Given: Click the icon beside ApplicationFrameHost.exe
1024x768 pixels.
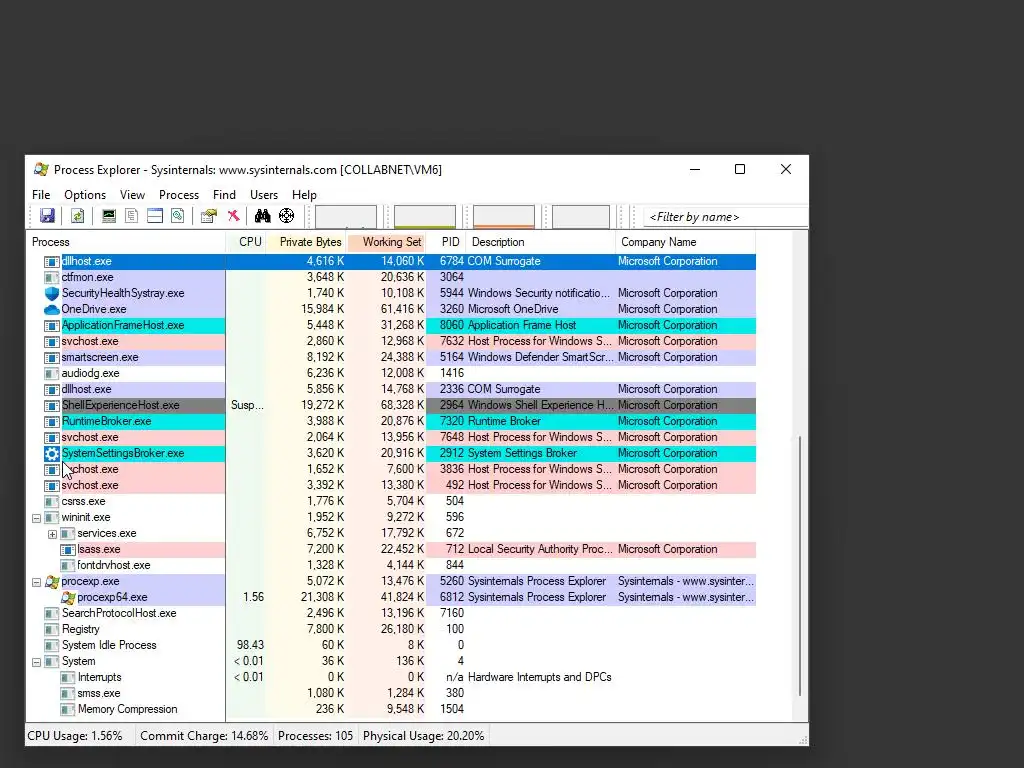Looking at the screenshot, I should pyautogui.click(x=52, y=325).
